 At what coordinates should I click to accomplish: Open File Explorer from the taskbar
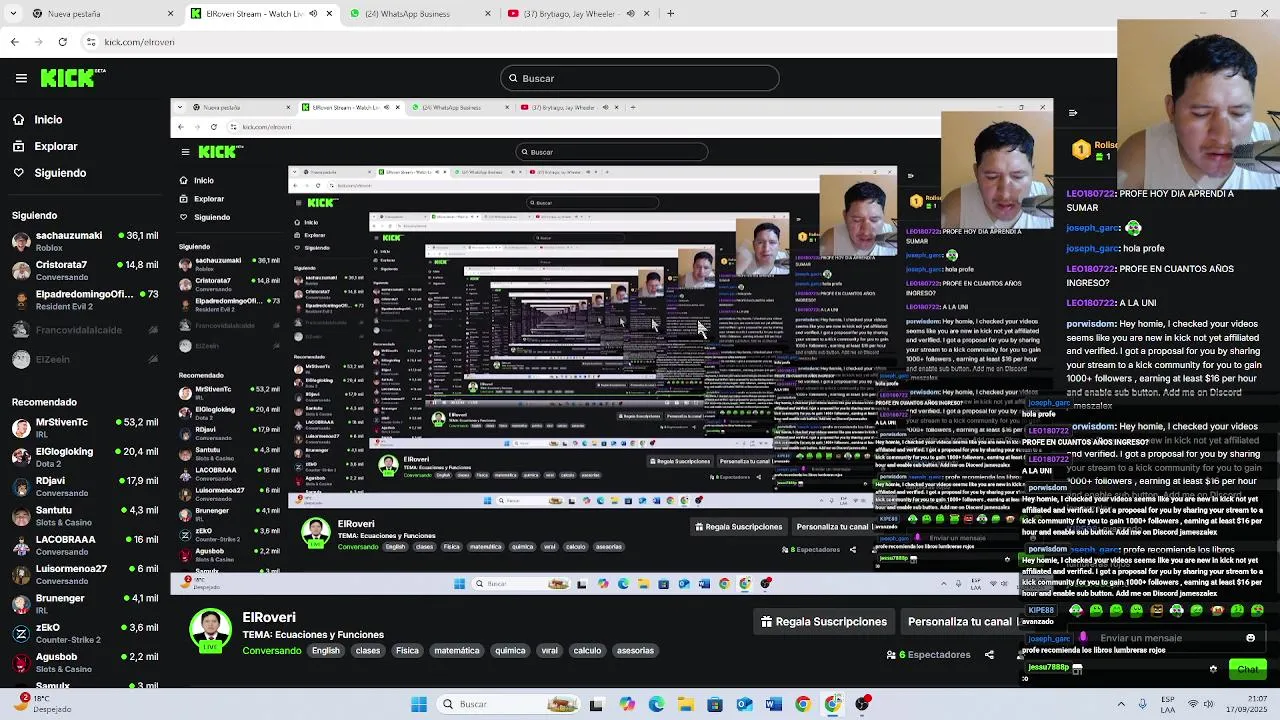[685, 704]
